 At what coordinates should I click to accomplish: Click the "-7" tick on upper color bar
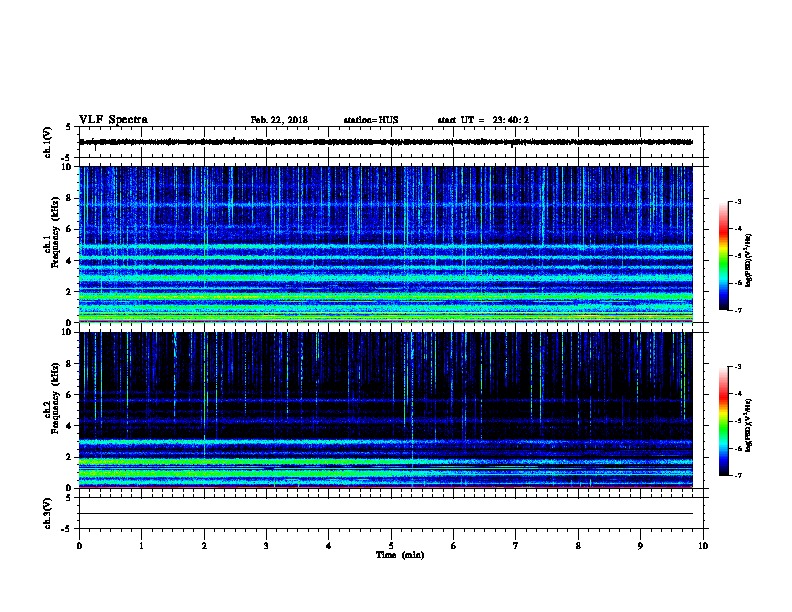738,310
